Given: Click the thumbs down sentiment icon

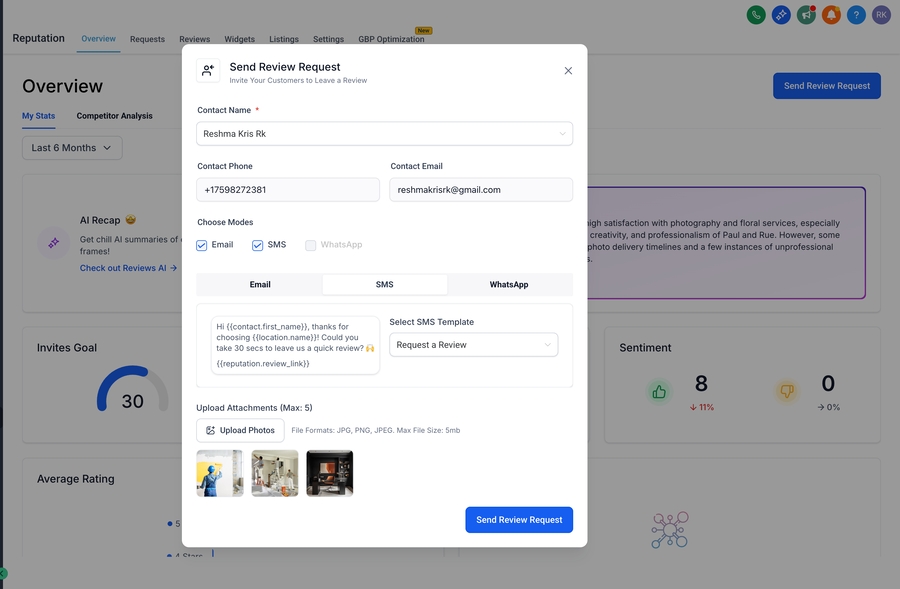Looking at the screenshot, I should coord(786,392).
